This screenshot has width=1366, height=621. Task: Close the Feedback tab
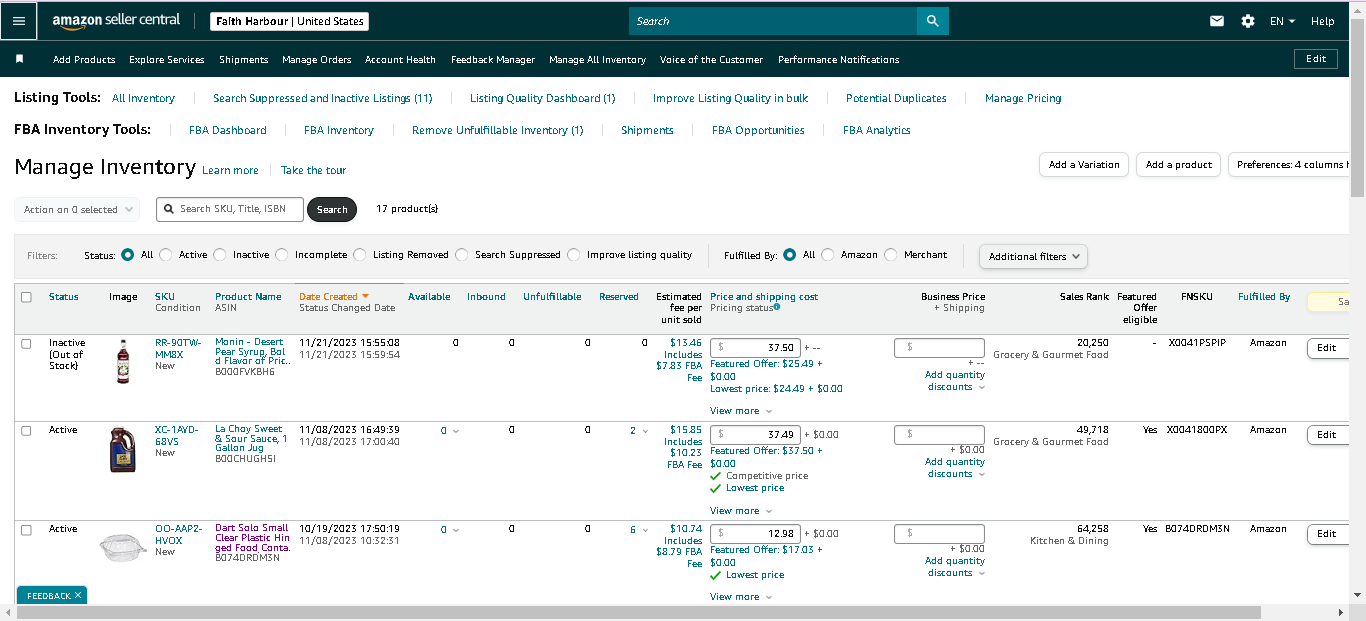pyautogui.click(x=78, y=595)
